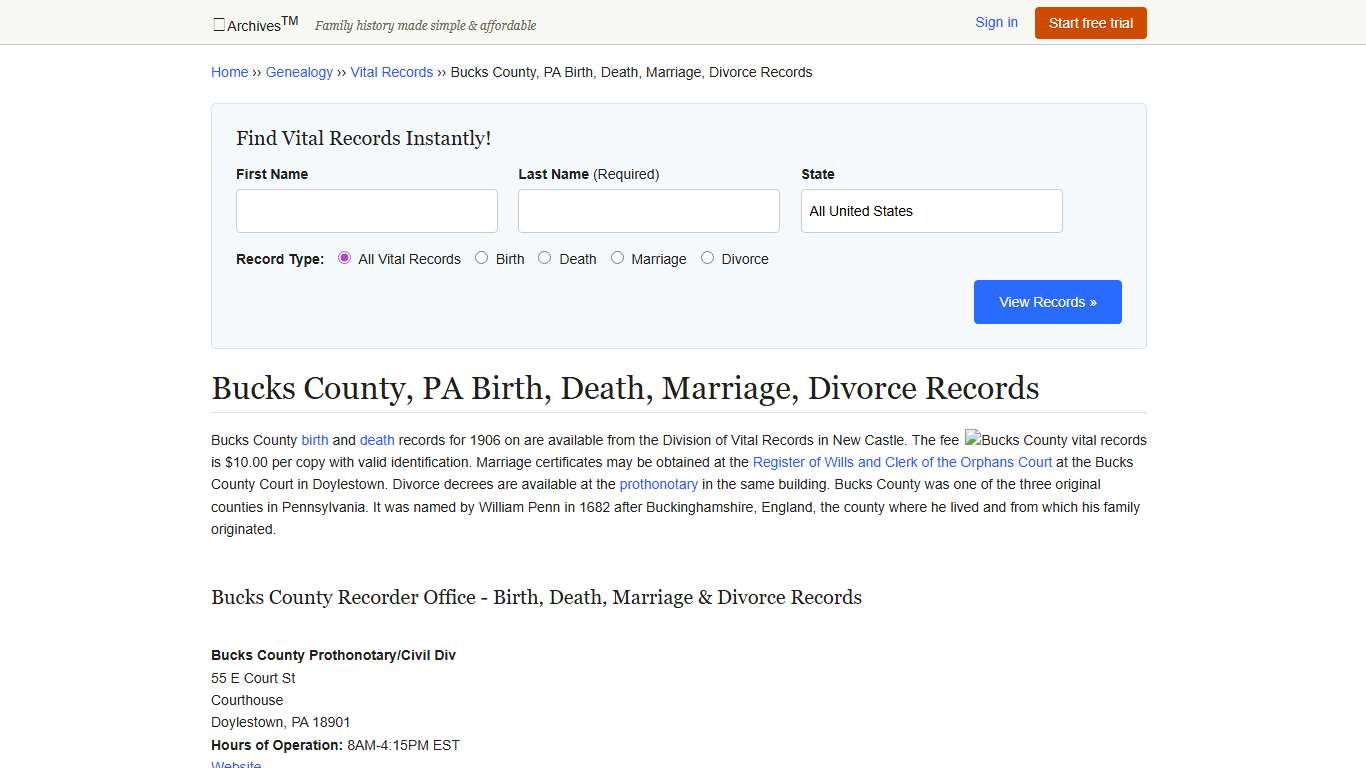Select the Birth record type
1366x768 pixels.
(x=481, y=257)
